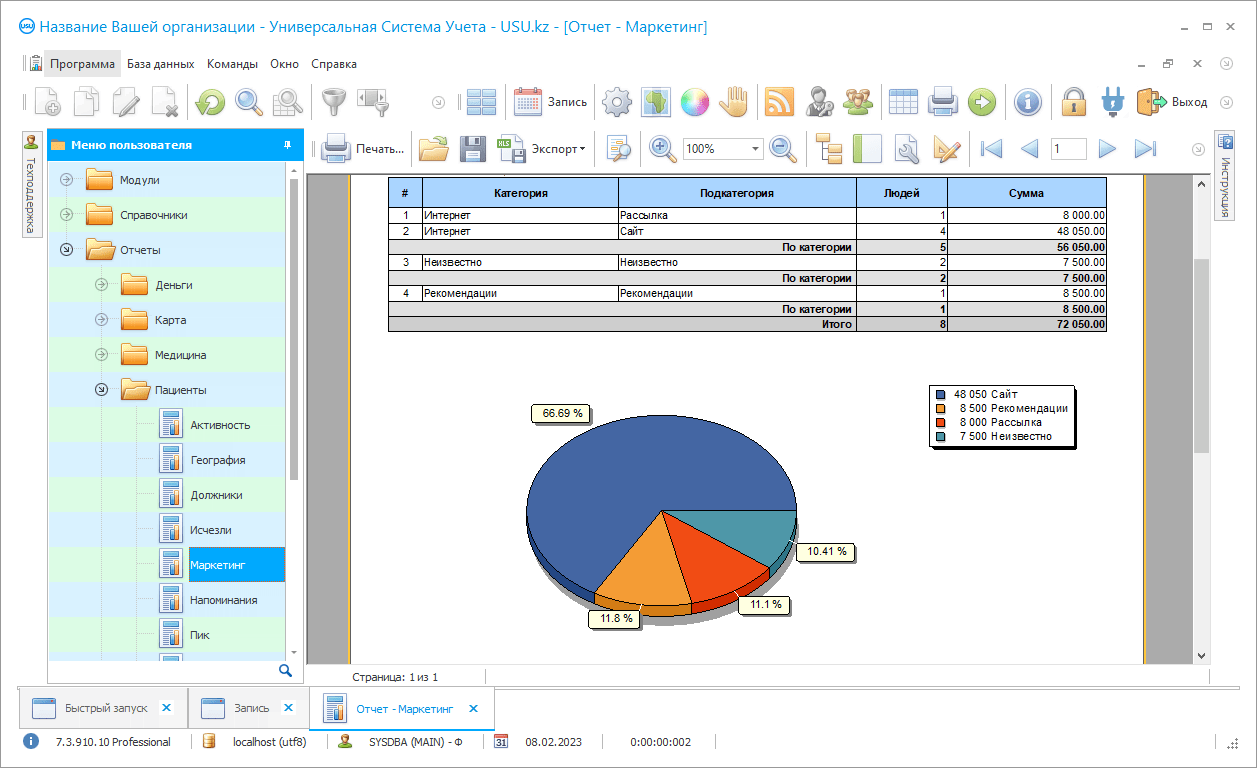Click the funnel filter icon

(331, 101)
